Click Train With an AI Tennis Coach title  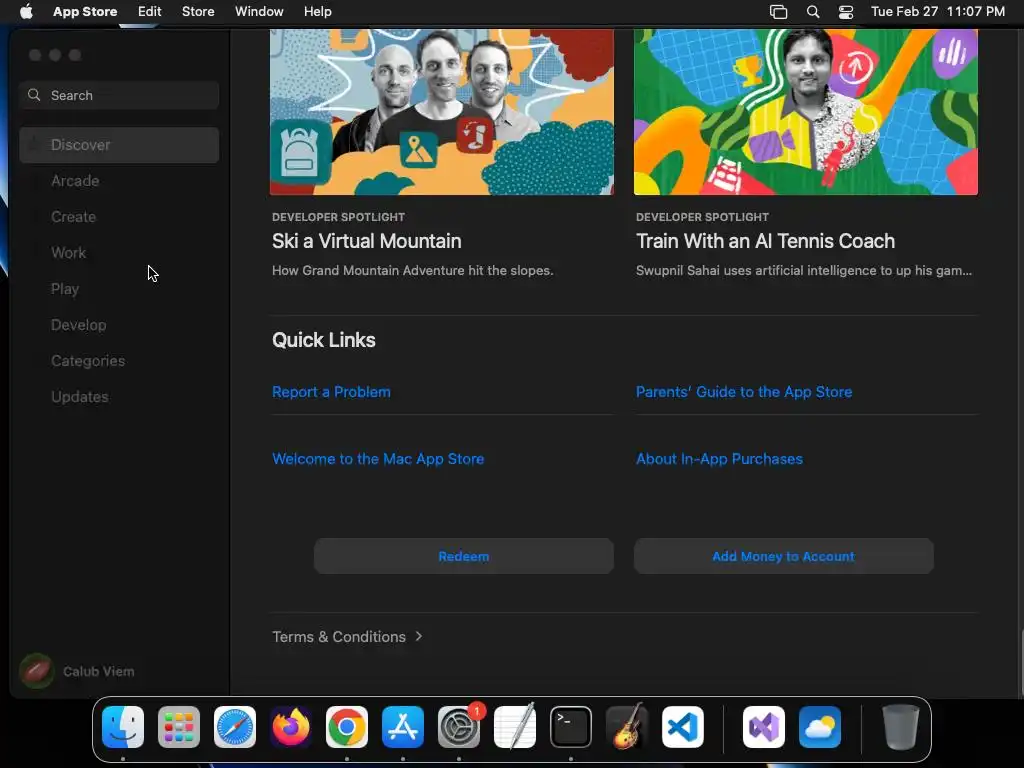(x=765, y=241)
